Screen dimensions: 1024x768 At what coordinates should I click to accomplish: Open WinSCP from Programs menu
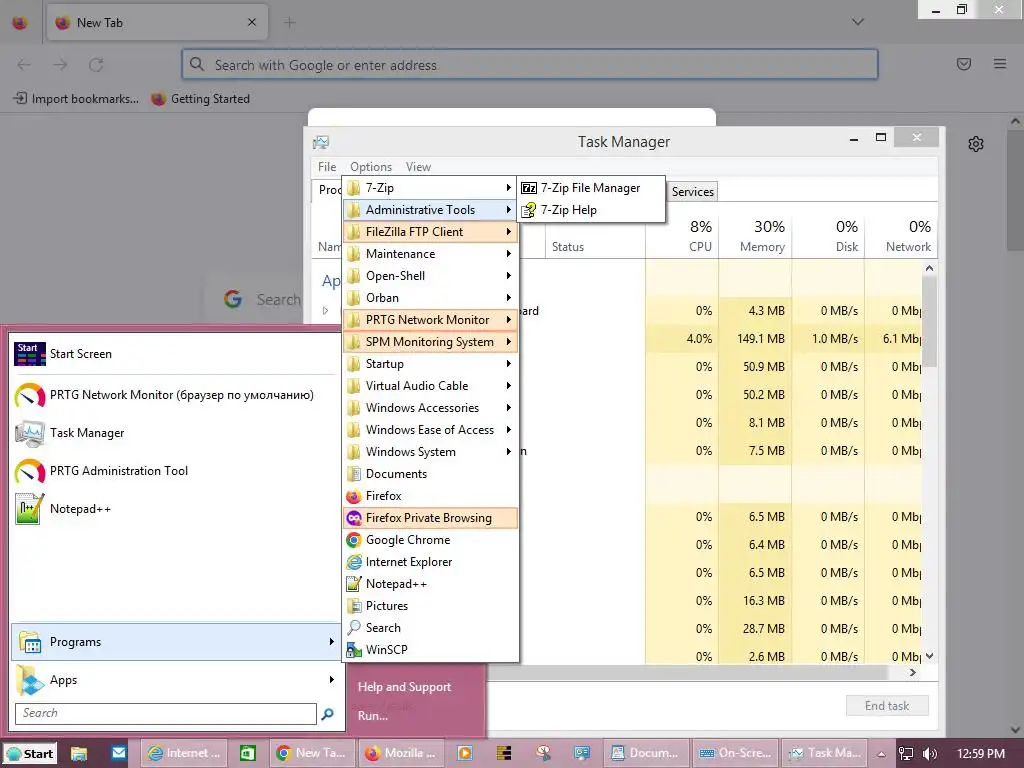click(430, 650)
